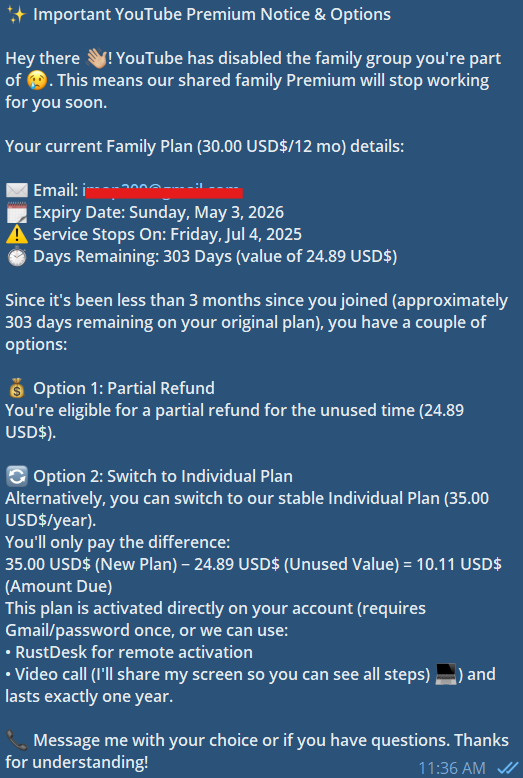Open the redacted Gmail address link
Viewport: 523px width, 778px height.
[x=162, y=191]
